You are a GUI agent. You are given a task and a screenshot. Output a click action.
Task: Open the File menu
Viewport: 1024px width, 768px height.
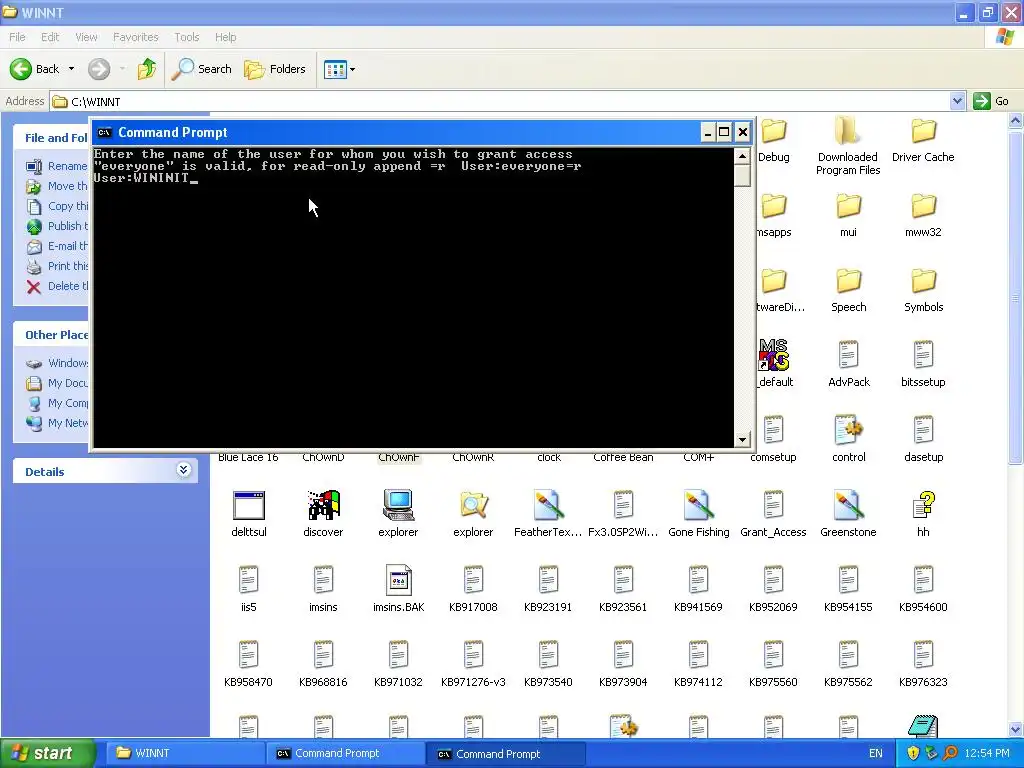click(17, 37)
